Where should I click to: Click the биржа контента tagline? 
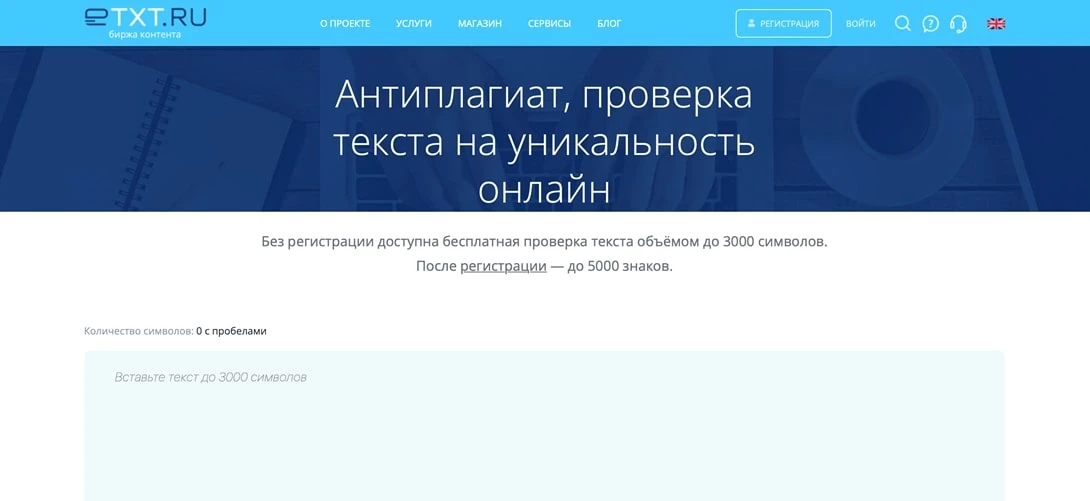tap(145, 35)
